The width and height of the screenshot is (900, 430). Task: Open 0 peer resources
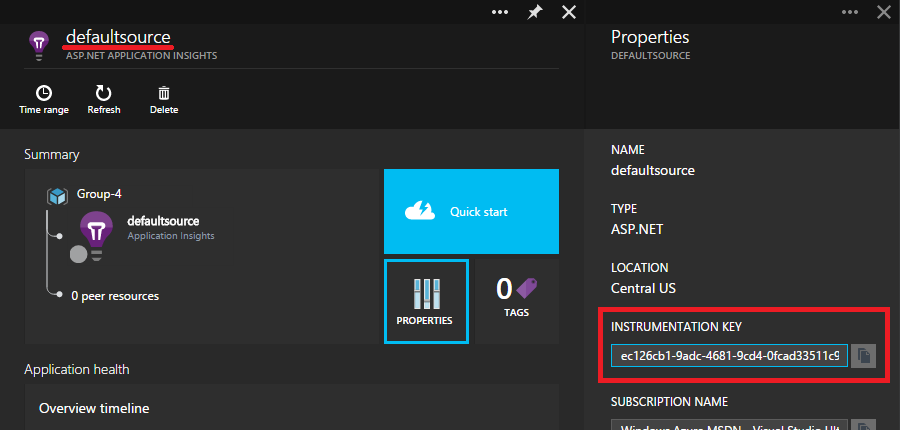click(x=115, y=296)
